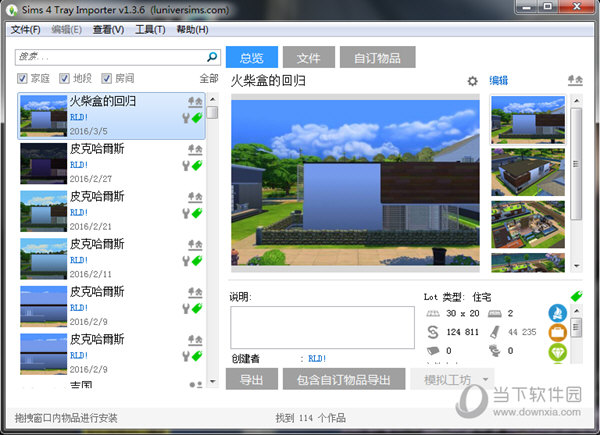The image size is (600, 435).
Task: Click the green diamond pack icon
Action: pyautogui.click(x=558, y=352)
